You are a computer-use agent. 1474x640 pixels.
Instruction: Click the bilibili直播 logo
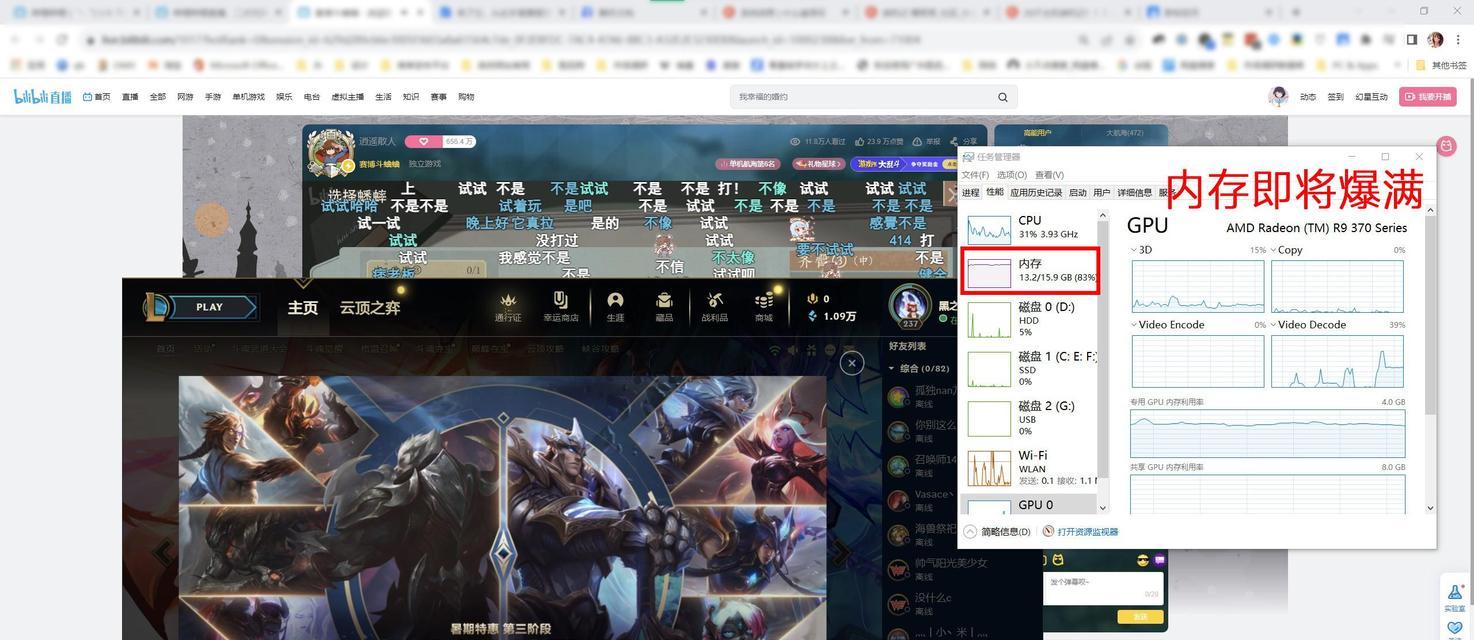point(42,97)
